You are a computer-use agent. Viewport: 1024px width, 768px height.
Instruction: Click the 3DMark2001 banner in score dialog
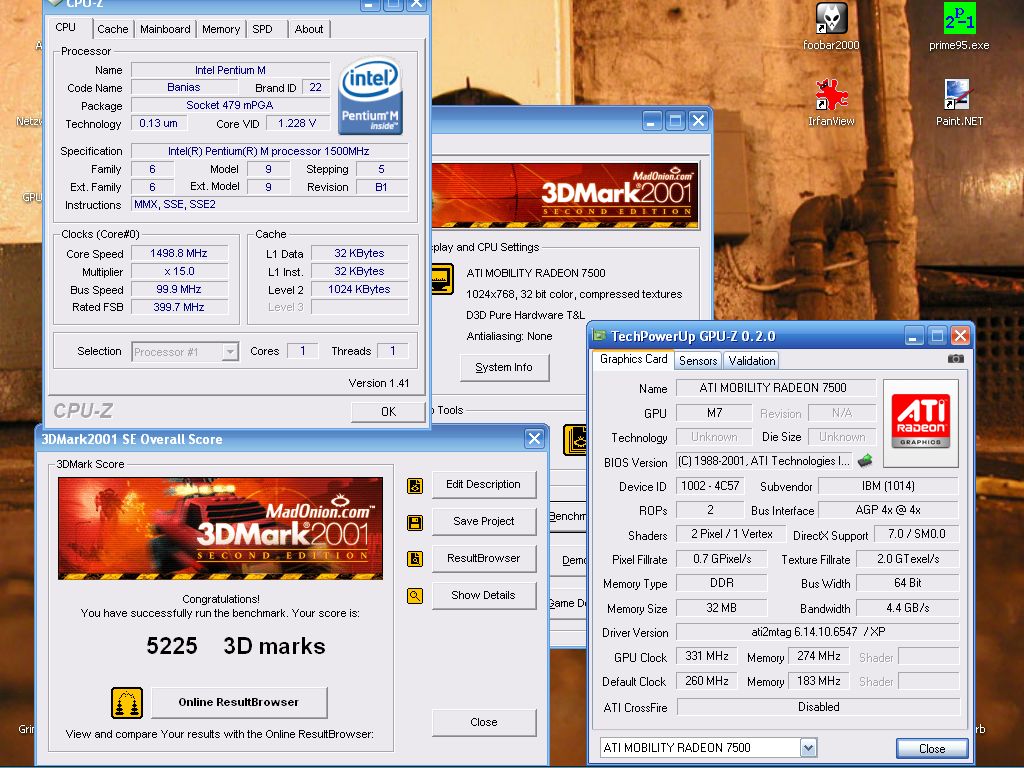[x=220, y=528]
